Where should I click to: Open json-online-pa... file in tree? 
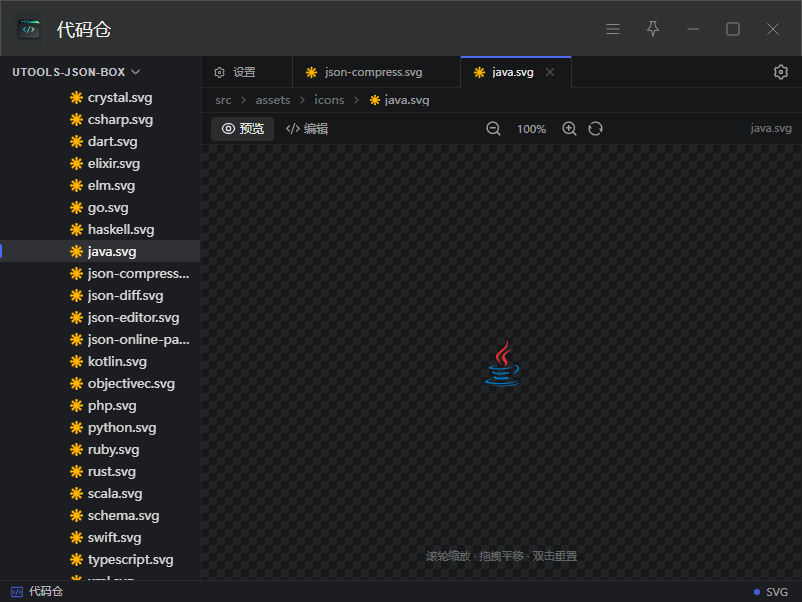(100, 340)
